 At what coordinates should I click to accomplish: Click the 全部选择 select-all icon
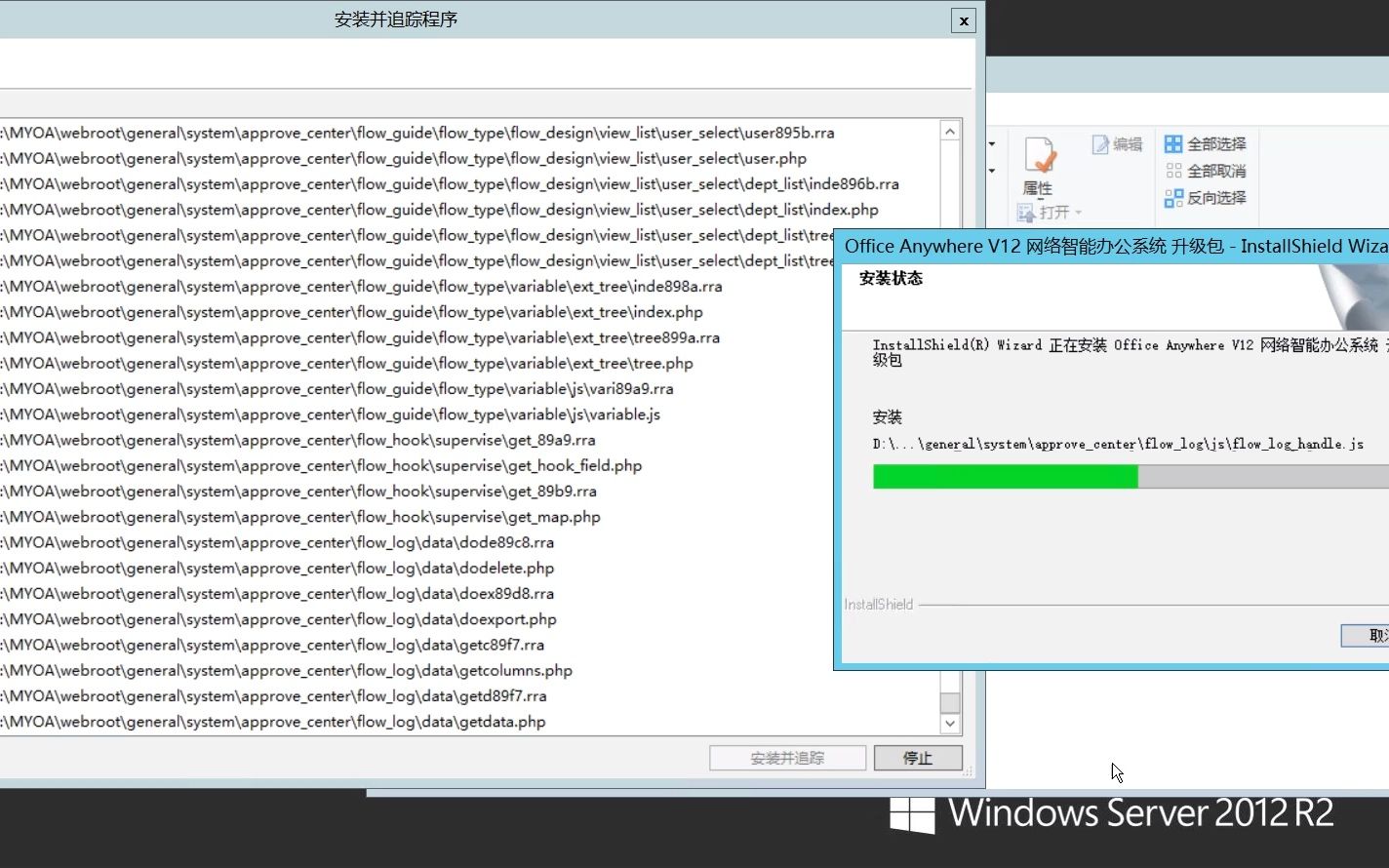[1173, 144]
